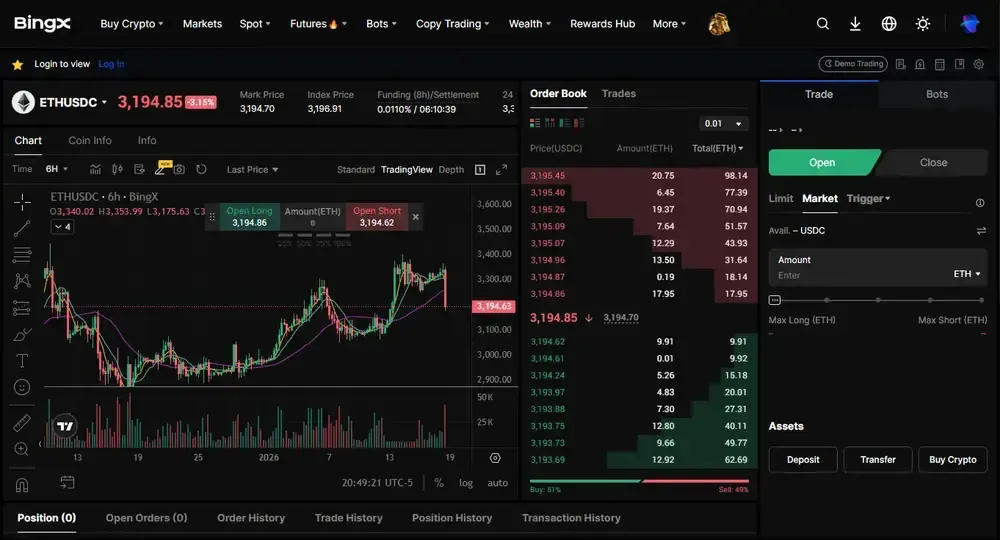The width and height of the screenshot is (1000, 540).
Task: Open the Markets menu item
Action: 202,24
